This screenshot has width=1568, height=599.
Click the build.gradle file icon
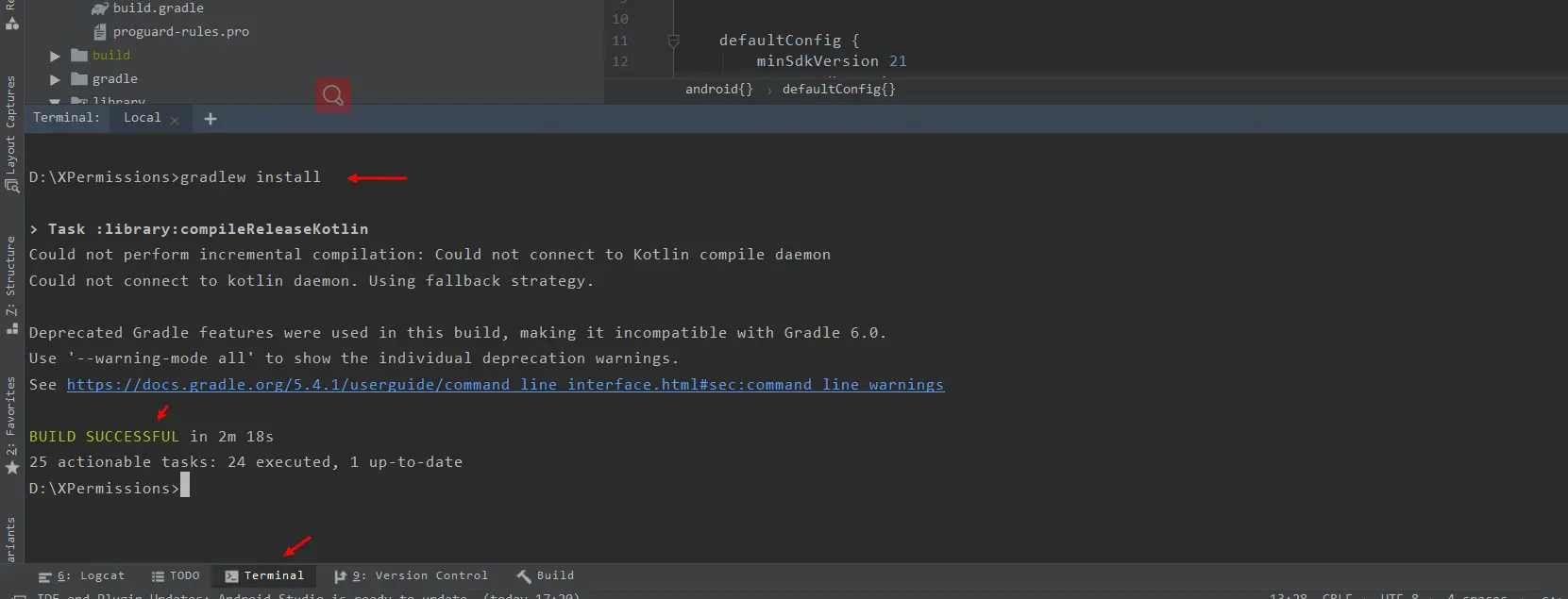[x=99, y=8]
